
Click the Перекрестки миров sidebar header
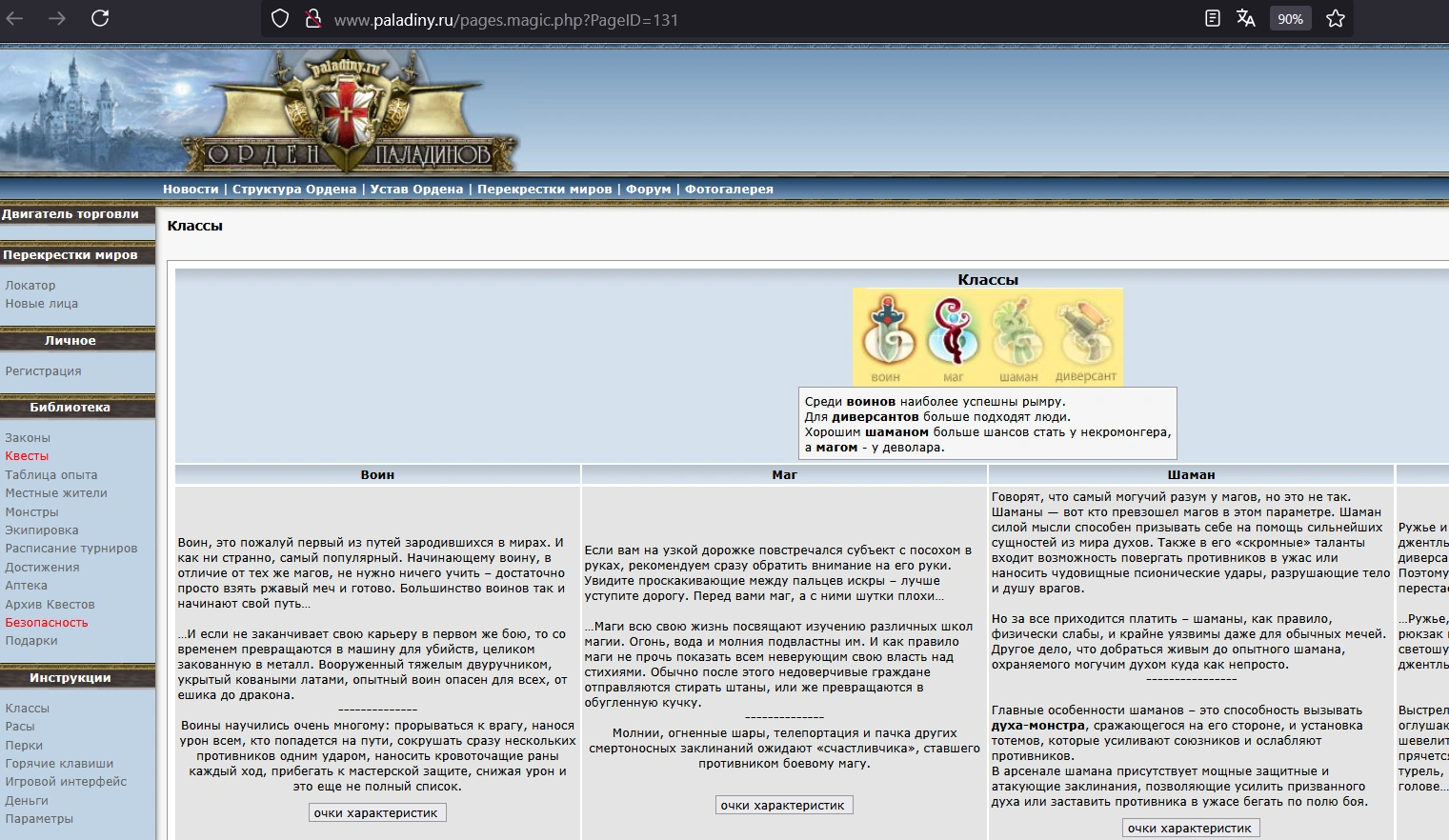(x=77, y=255)
